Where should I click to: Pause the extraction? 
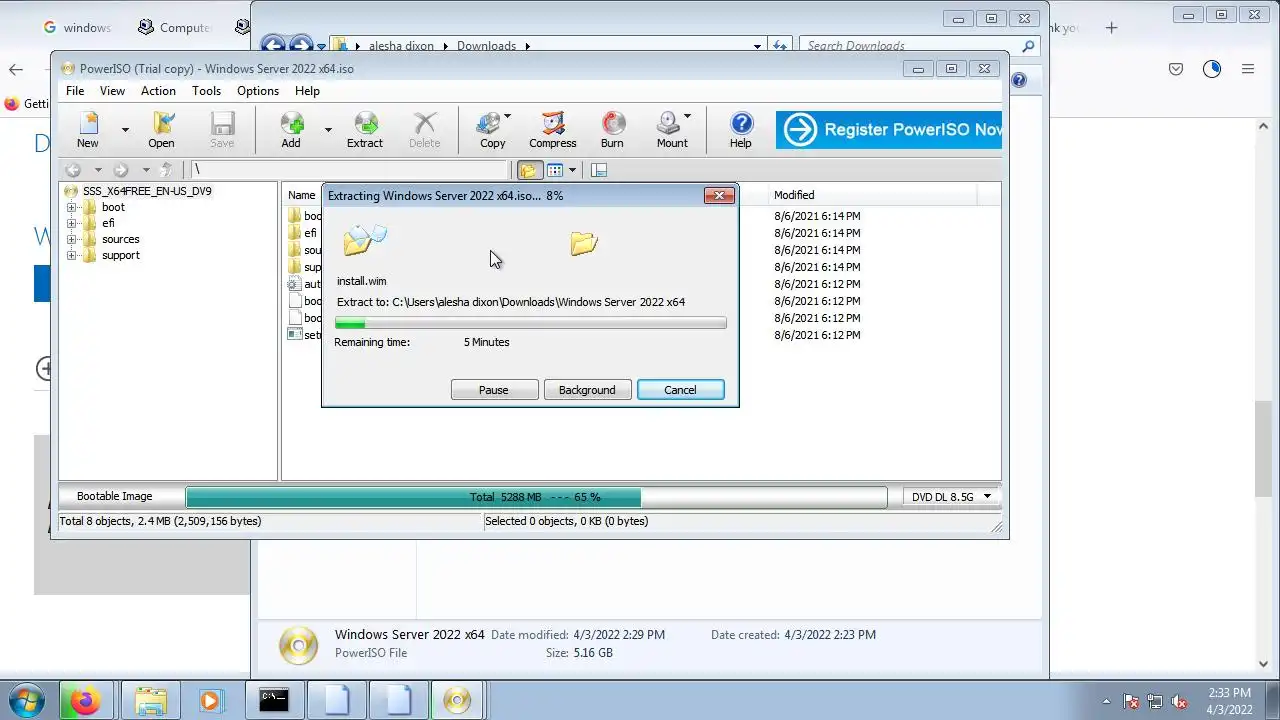tap(494, 390)
